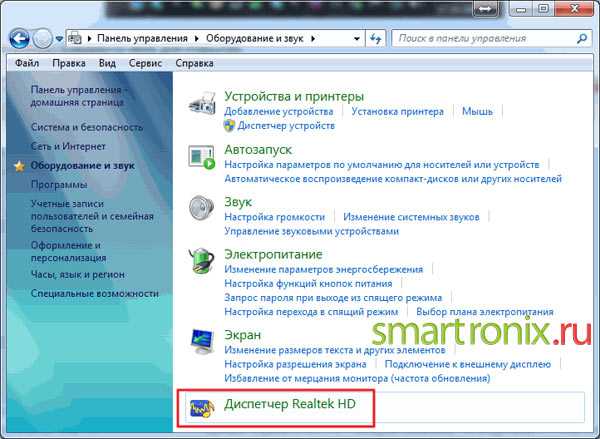Click the Control Panel icon in address bar
Image resolution: width=600 pixels, height=439 pixels.
pyautogui.click(x=75, y=39)
